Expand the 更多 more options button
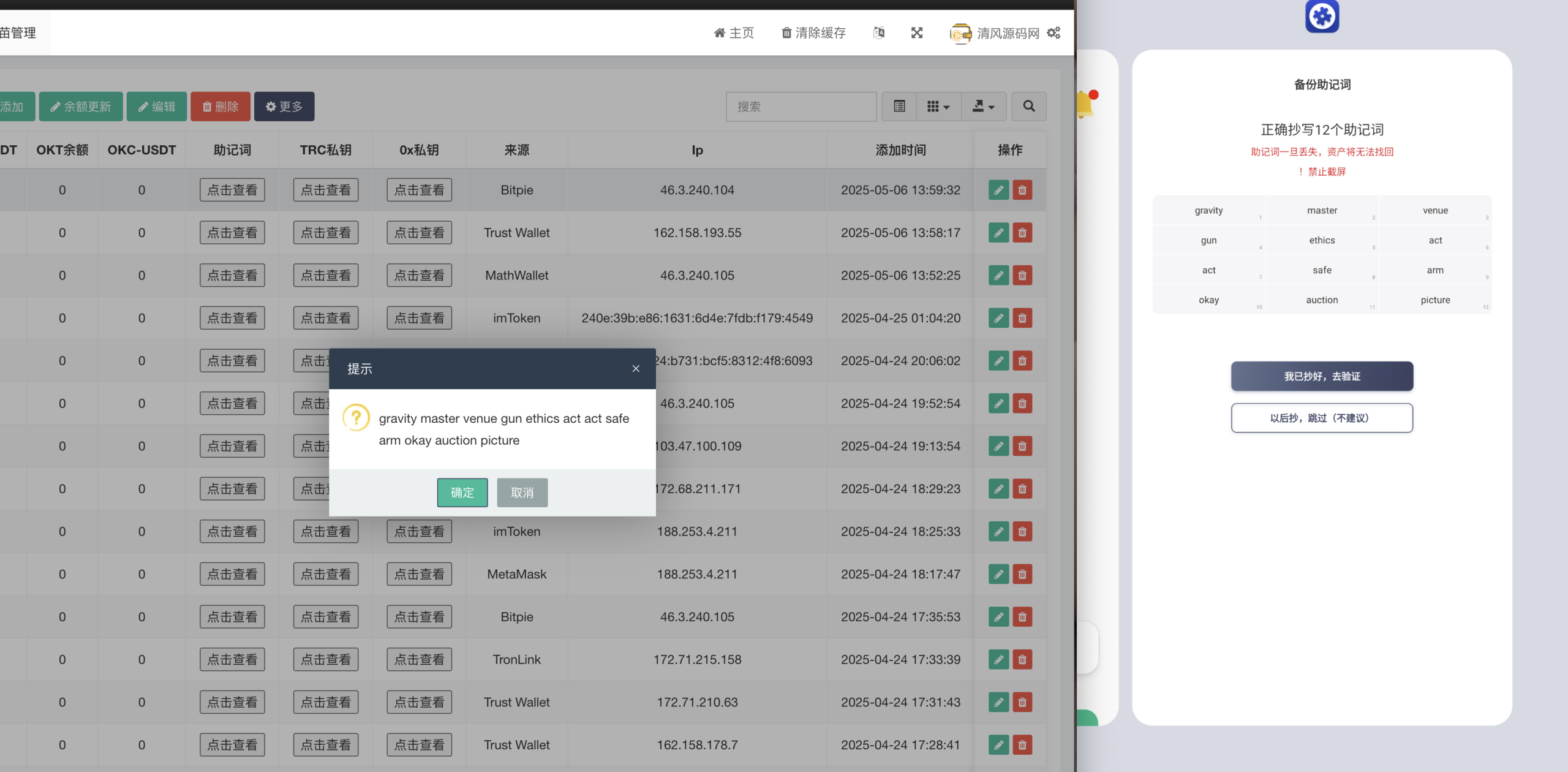1568x772 pixels. pos(284,107)
